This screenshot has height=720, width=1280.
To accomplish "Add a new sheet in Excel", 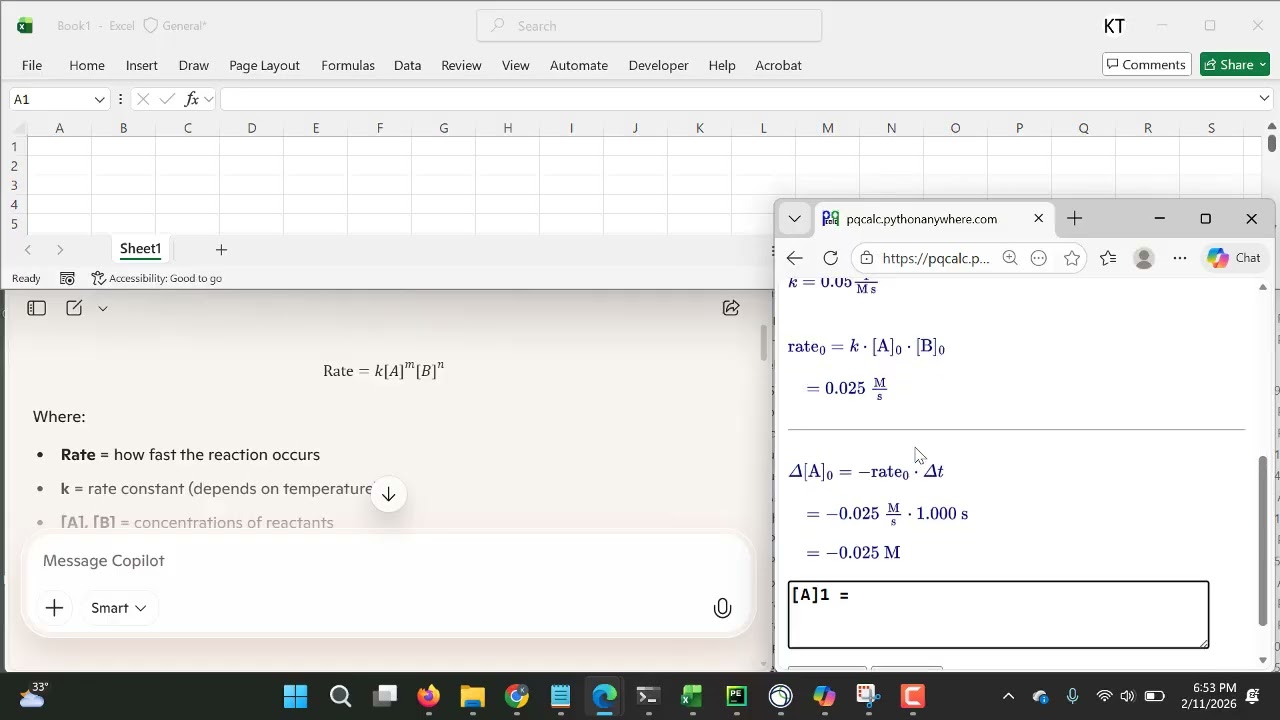I will click(221, 250).
